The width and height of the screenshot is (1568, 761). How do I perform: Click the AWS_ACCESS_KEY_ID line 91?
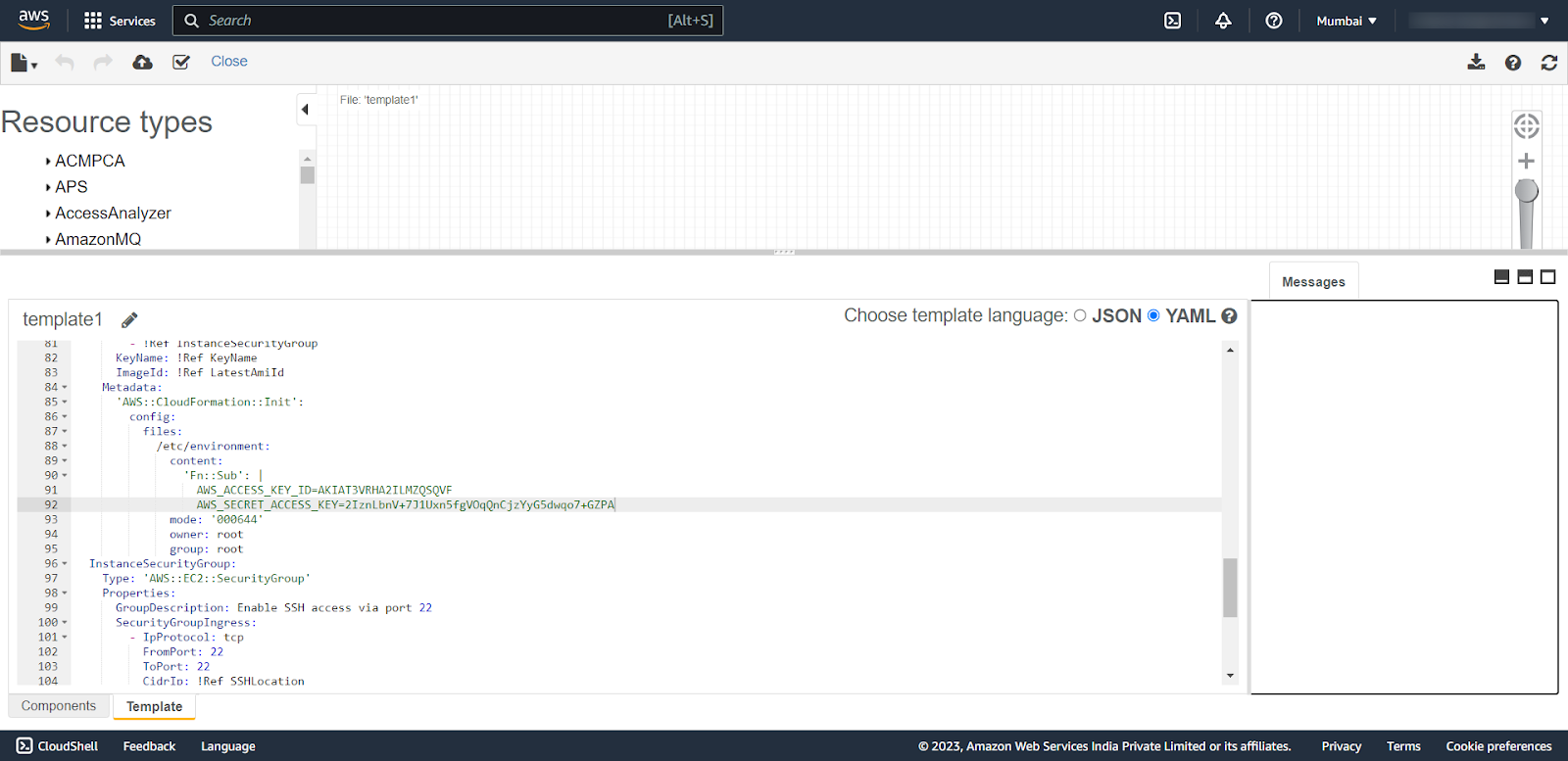(x=323, y=491)
